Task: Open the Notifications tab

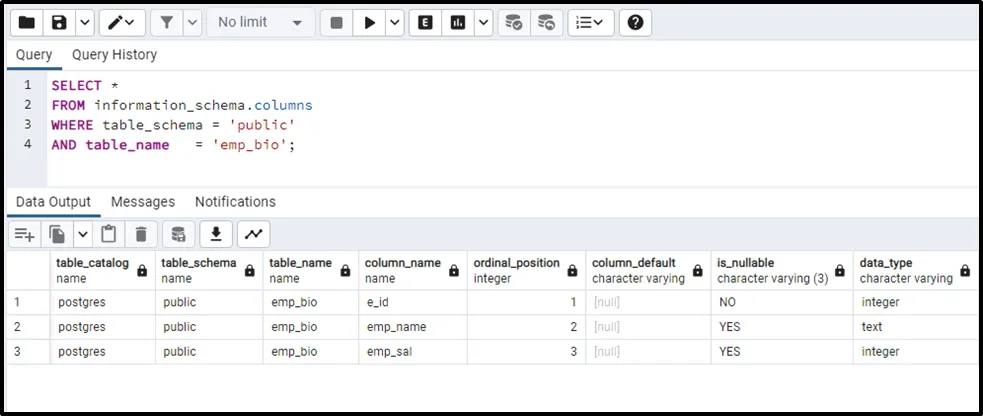Action: 235,202
